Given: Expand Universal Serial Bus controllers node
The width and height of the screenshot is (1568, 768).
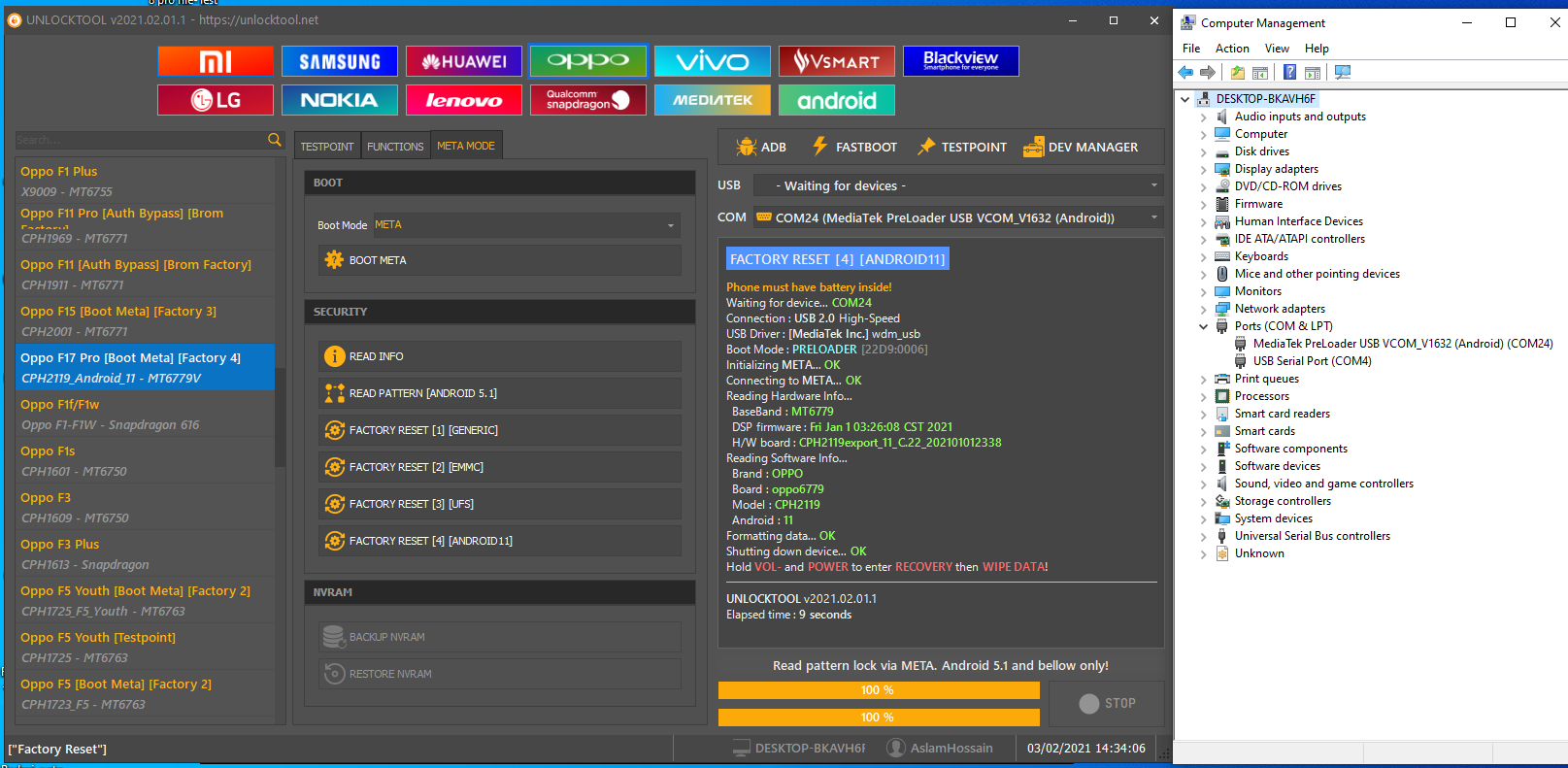Looking at the screenshot, I should coord(1204,536).
